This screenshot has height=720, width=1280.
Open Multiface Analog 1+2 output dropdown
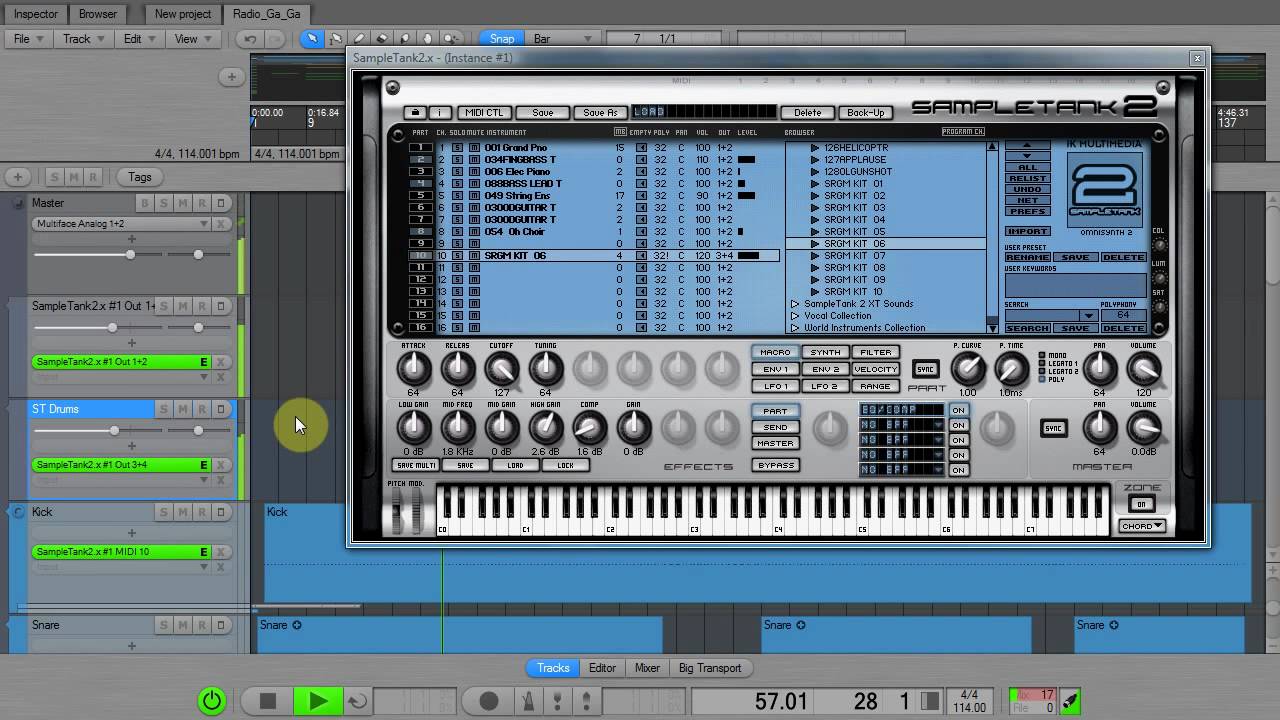[204, 224]
